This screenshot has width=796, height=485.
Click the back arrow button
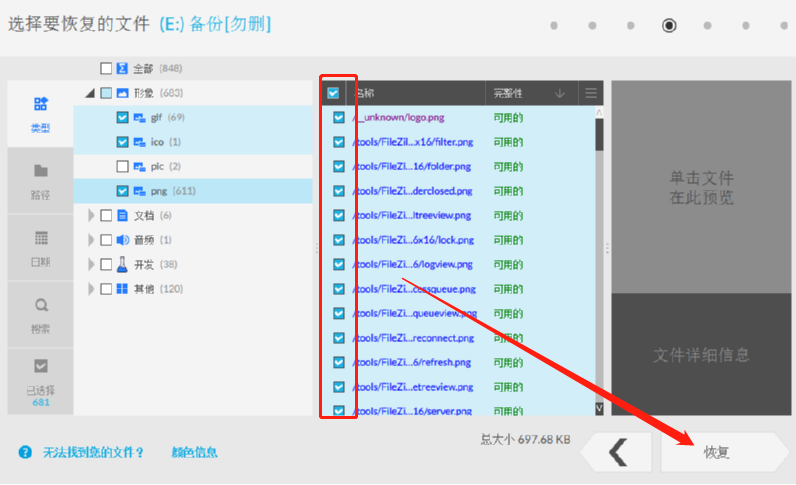(x=616, y=452)
